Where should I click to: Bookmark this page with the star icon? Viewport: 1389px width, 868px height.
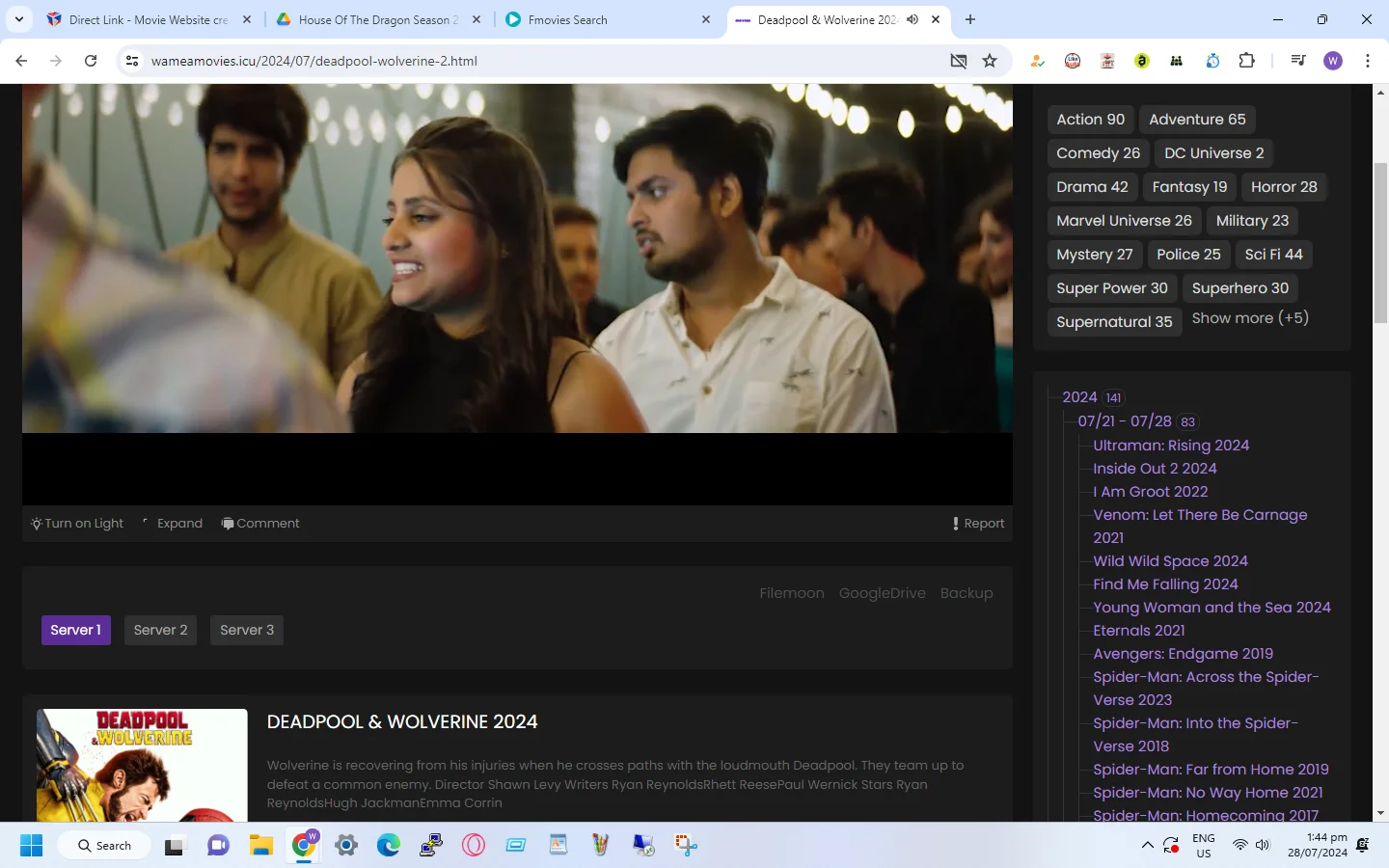(990, 61)
